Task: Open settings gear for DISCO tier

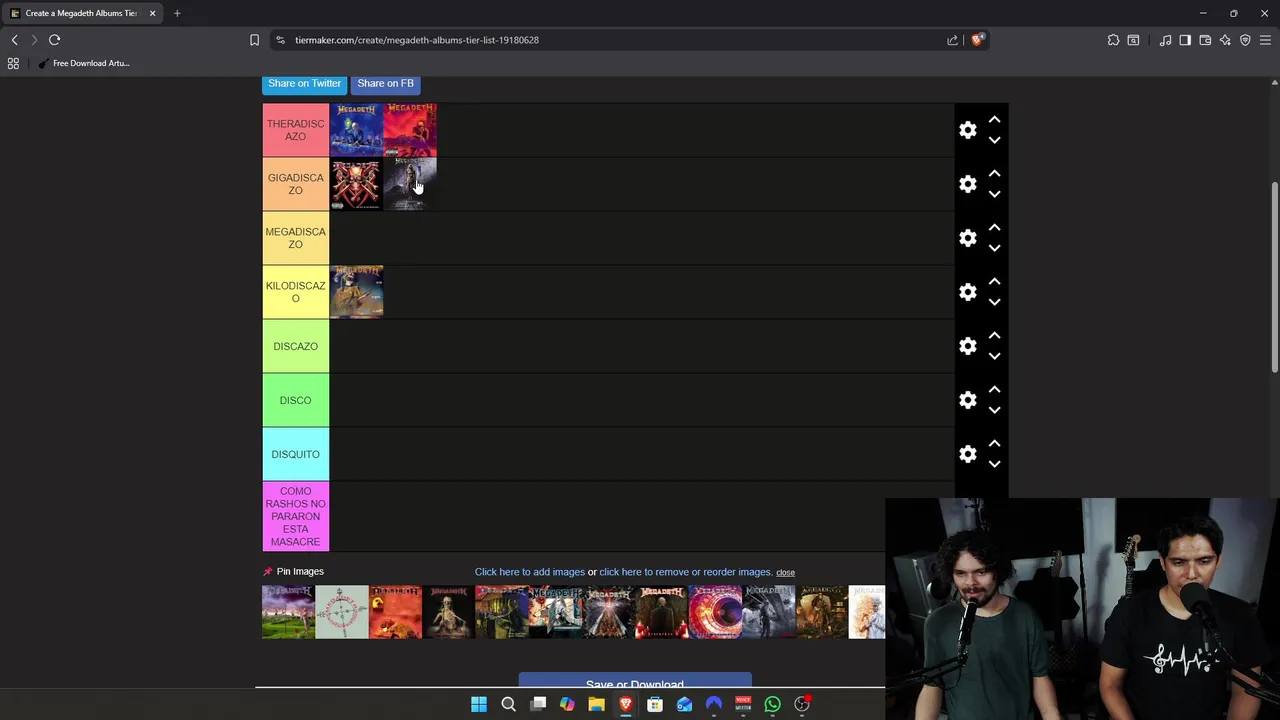Action: coord(967,400)
